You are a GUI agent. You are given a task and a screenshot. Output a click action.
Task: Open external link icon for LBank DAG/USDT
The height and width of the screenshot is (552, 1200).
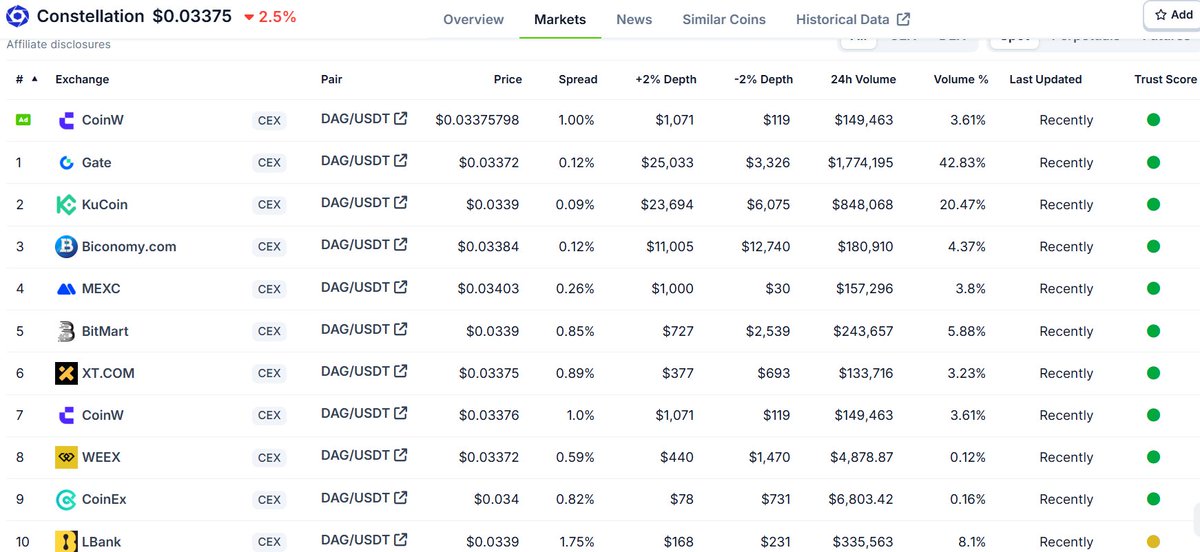[401, 539]
